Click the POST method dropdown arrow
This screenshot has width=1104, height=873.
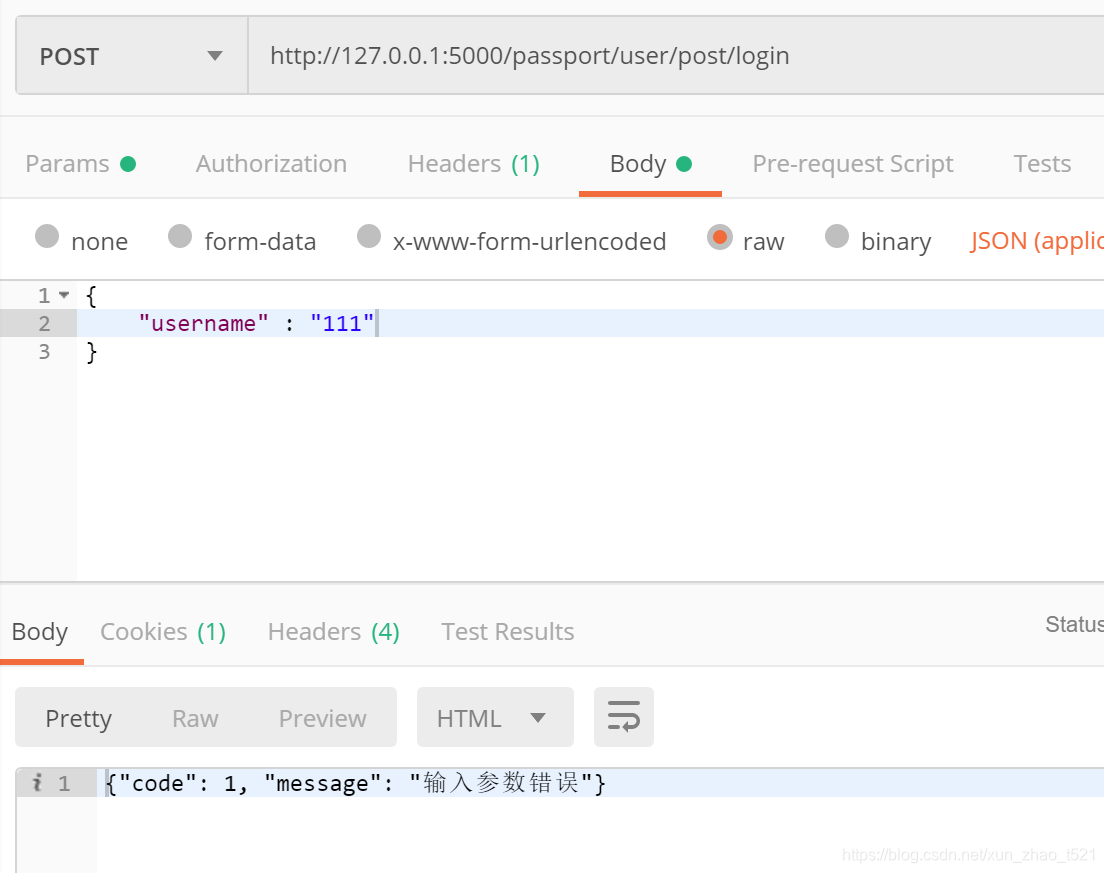[x=215, y=56]
